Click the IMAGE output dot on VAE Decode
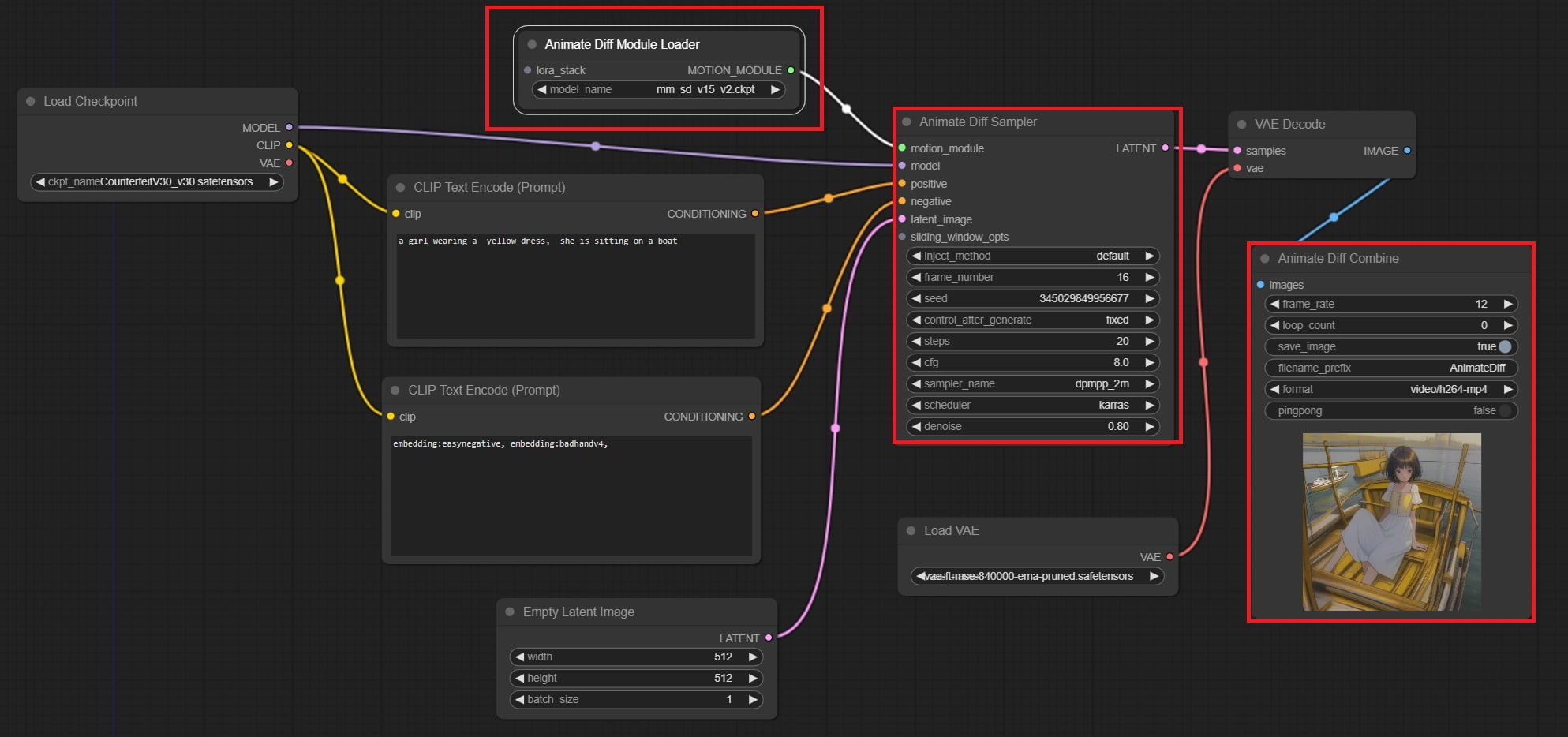Image resolution: width=1568 pixels, height=737 pixels. click(1405, 151)
